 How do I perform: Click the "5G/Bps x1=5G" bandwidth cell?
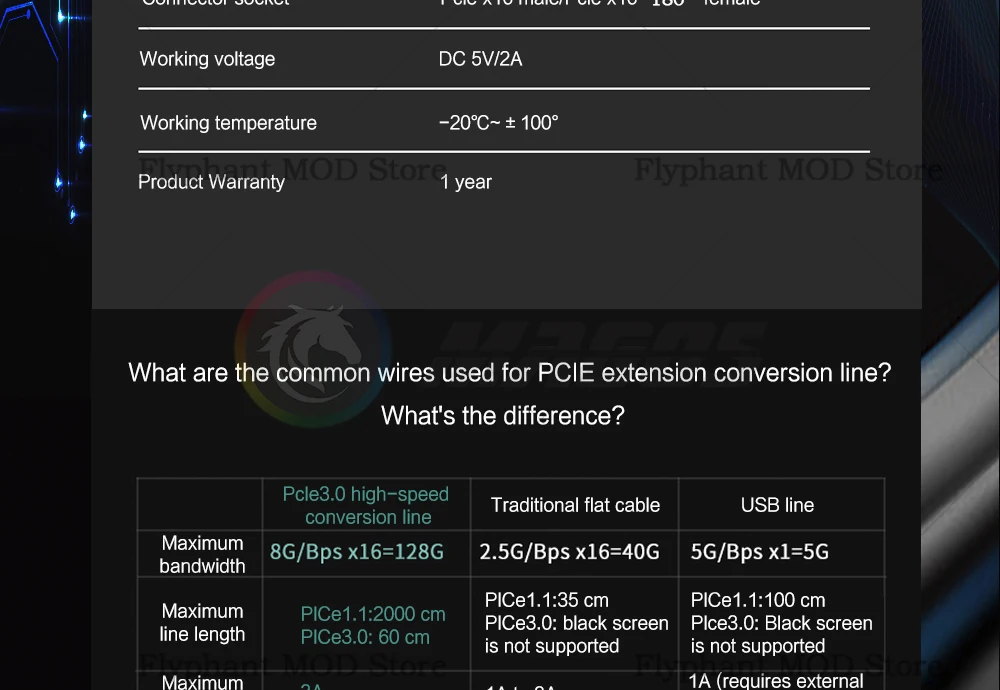(x=759, y=552)
